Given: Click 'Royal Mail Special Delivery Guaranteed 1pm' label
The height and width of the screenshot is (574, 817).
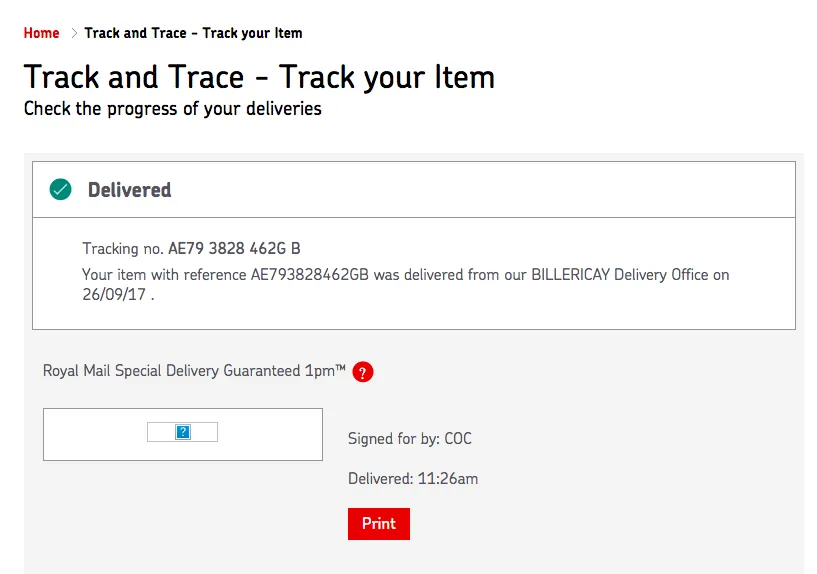Looking at the screenshot, I should [194, 371].
